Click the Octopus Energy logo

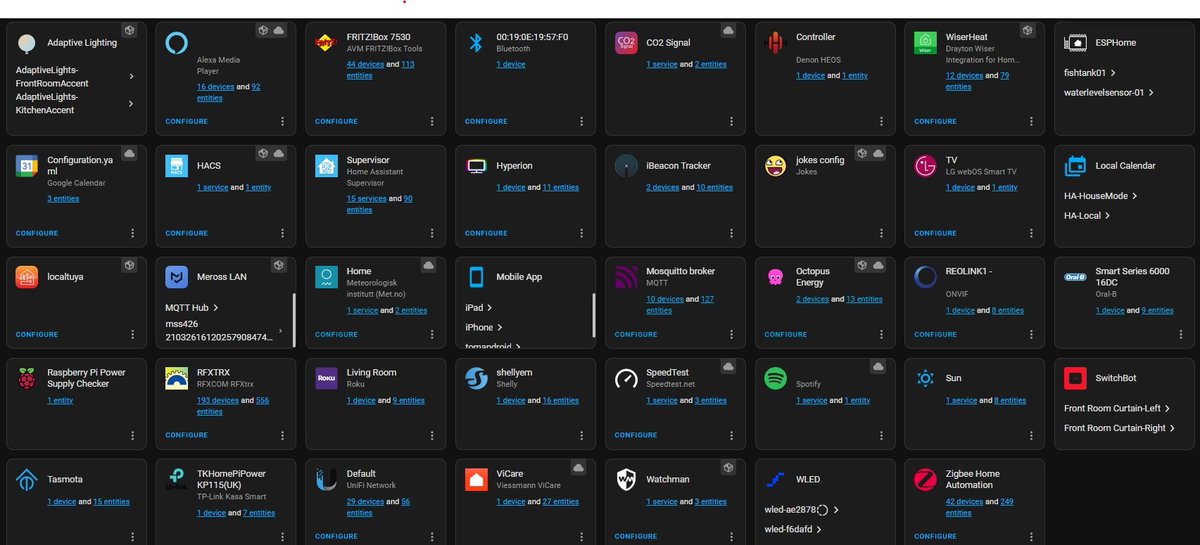(776, 277)
